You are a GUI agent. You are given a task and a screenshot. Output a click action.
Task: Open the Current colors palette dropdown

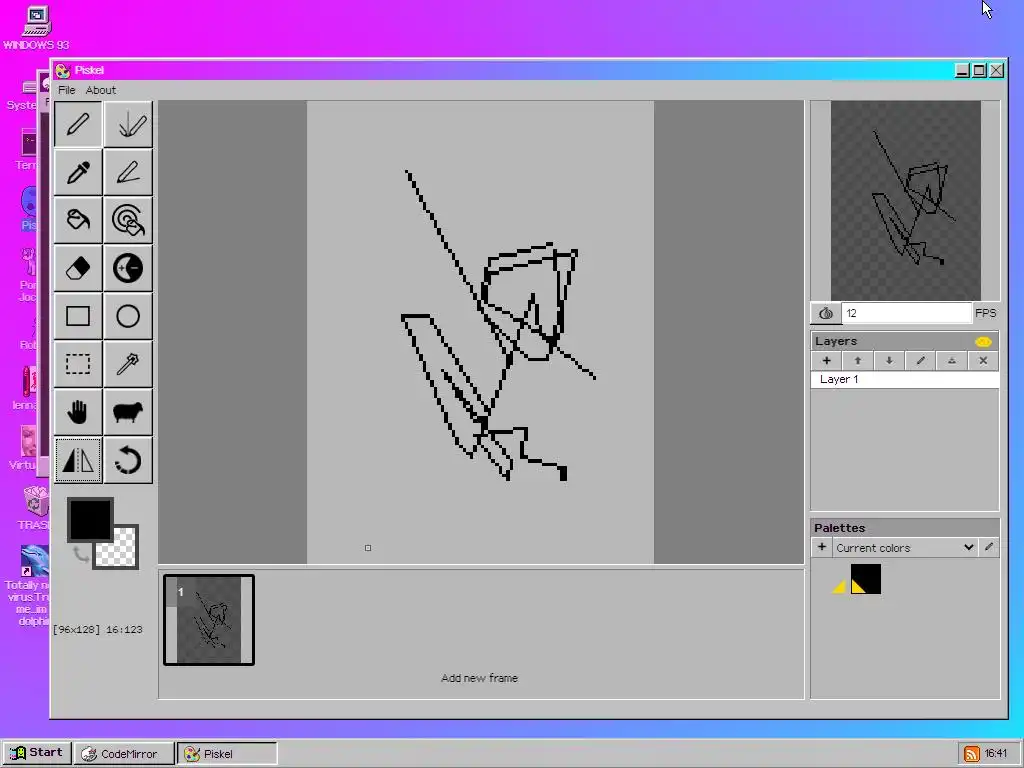click(904, 547)
